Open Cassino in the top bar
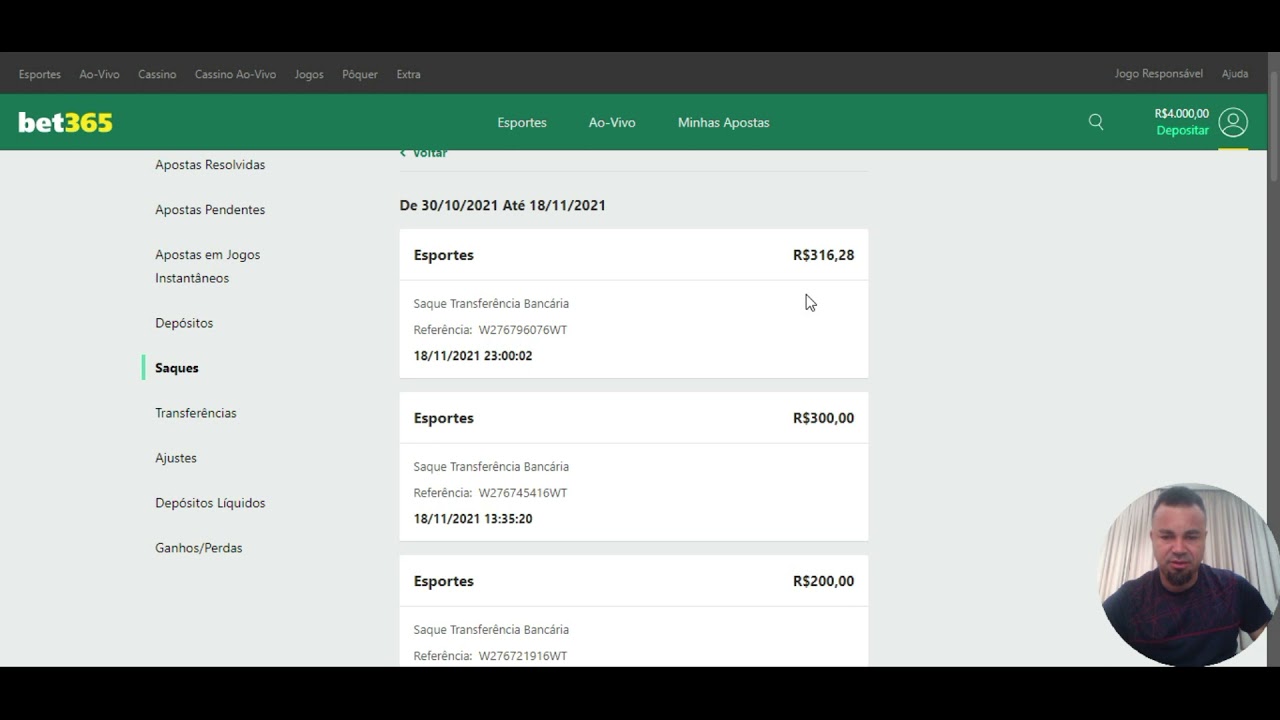 [157, 74]
